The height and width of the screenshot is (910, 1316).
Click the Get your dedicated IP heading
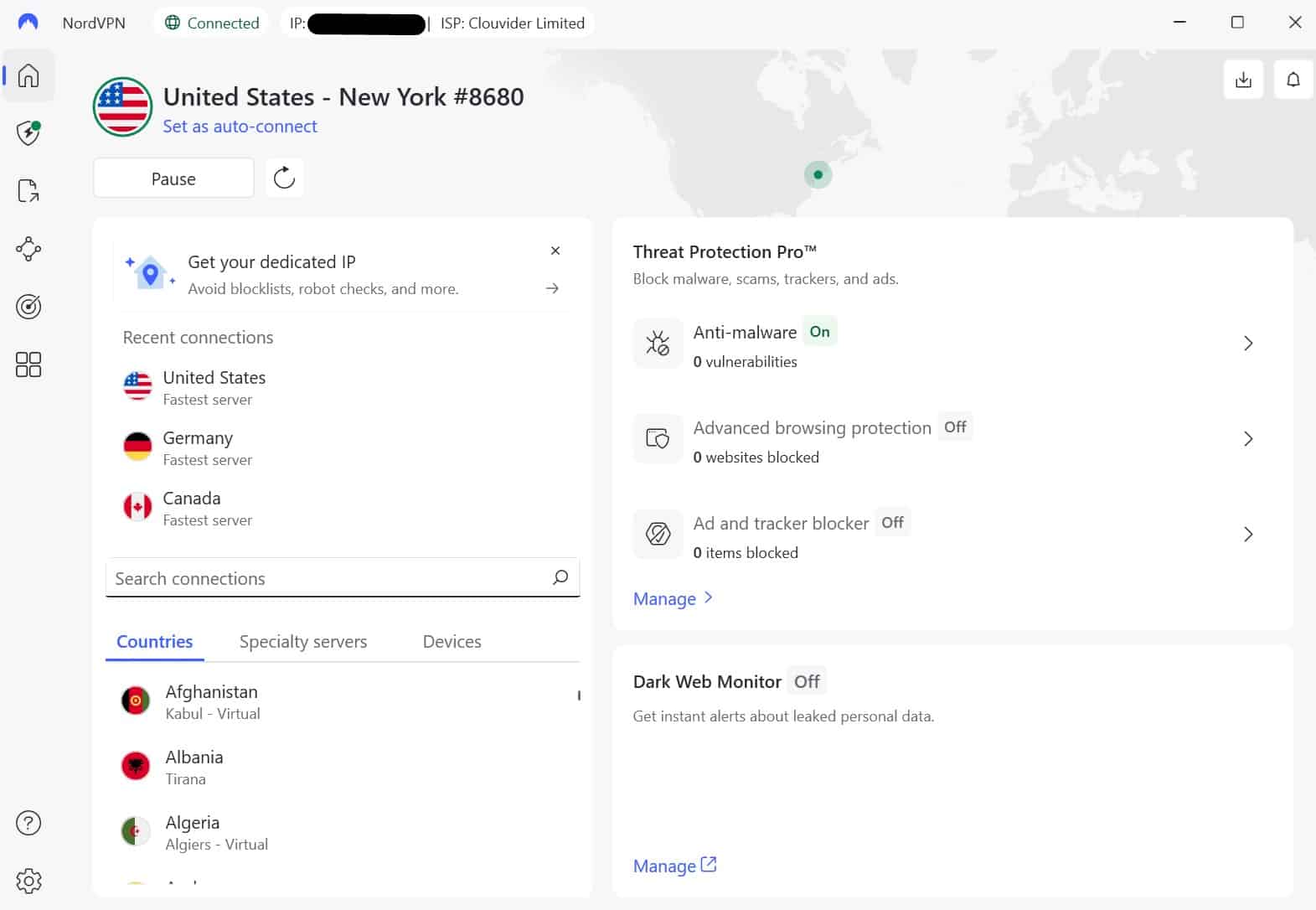(x=272, y=262)
